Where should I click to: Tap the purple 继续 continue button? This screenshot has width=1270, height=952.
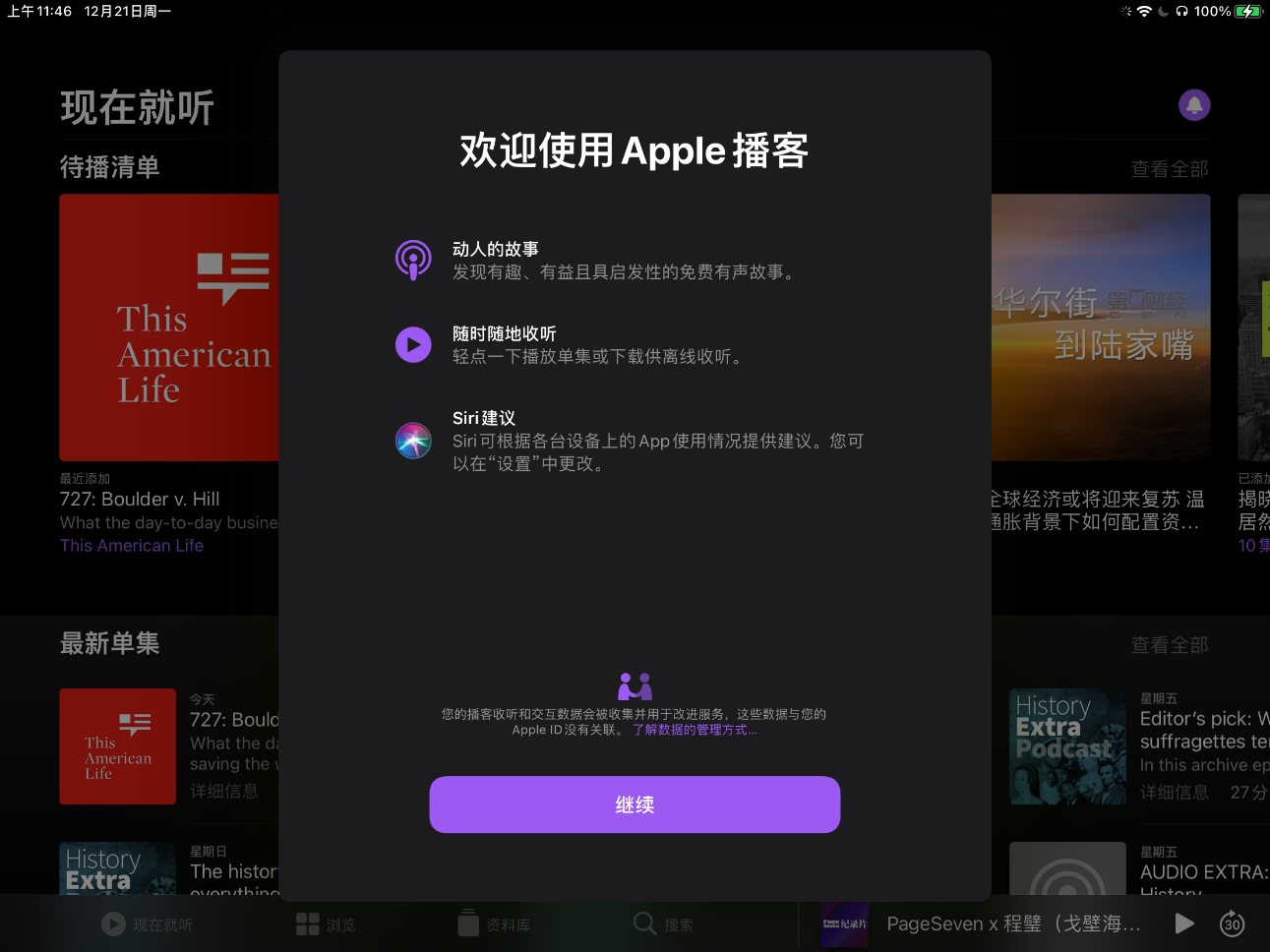click(635, 804)
